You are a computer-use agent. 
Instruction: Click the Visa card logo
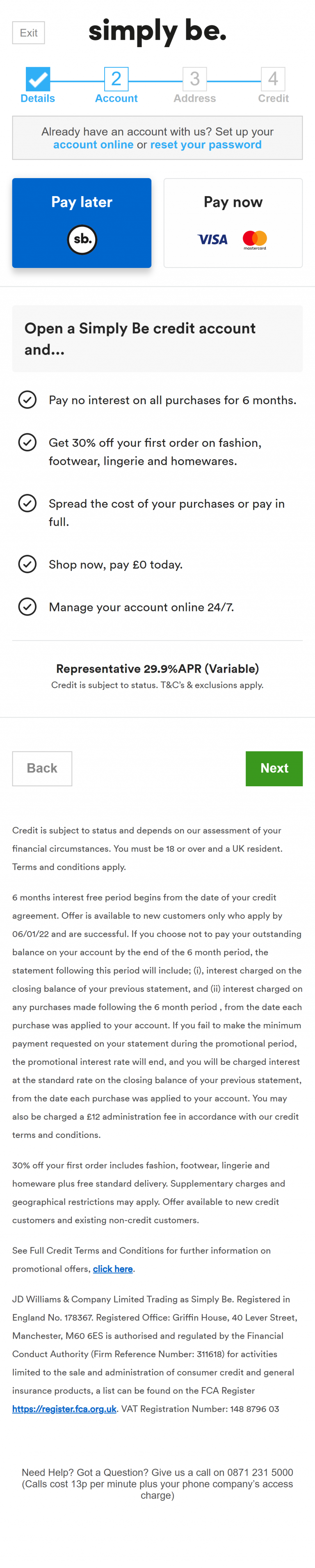[x=212, y=240]
